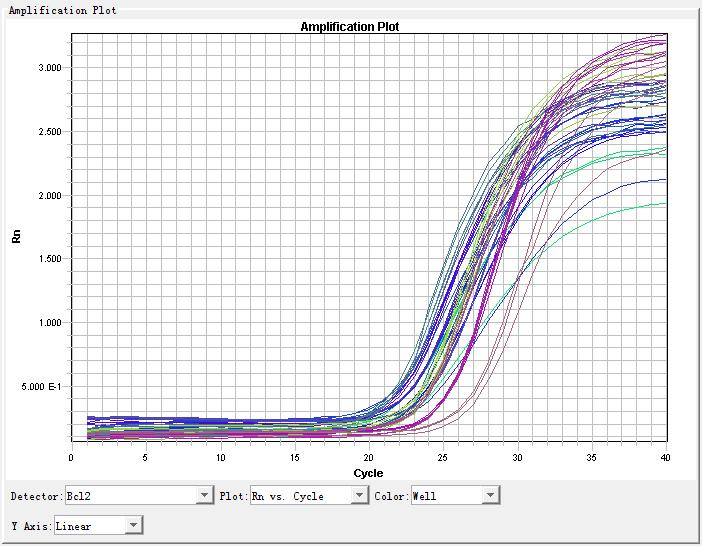702x546 pixels.
Task: Expand the Y Axis dropdown arrow
Action: click(133, 525)
